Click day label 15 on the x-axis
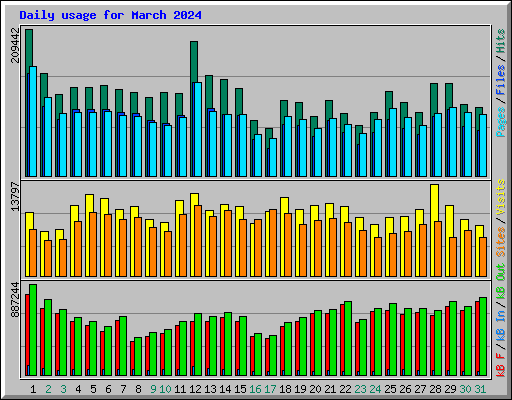This screenshot has width=512, height=400. 240,389
